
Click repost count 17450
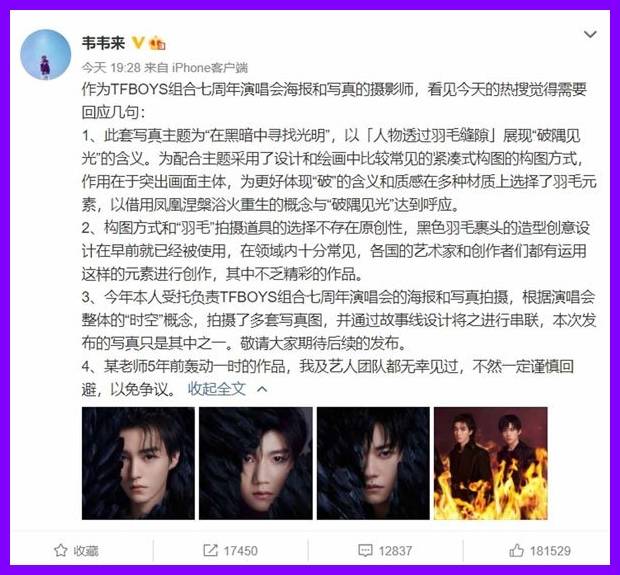pyautogui.click(x=240, y=550)
